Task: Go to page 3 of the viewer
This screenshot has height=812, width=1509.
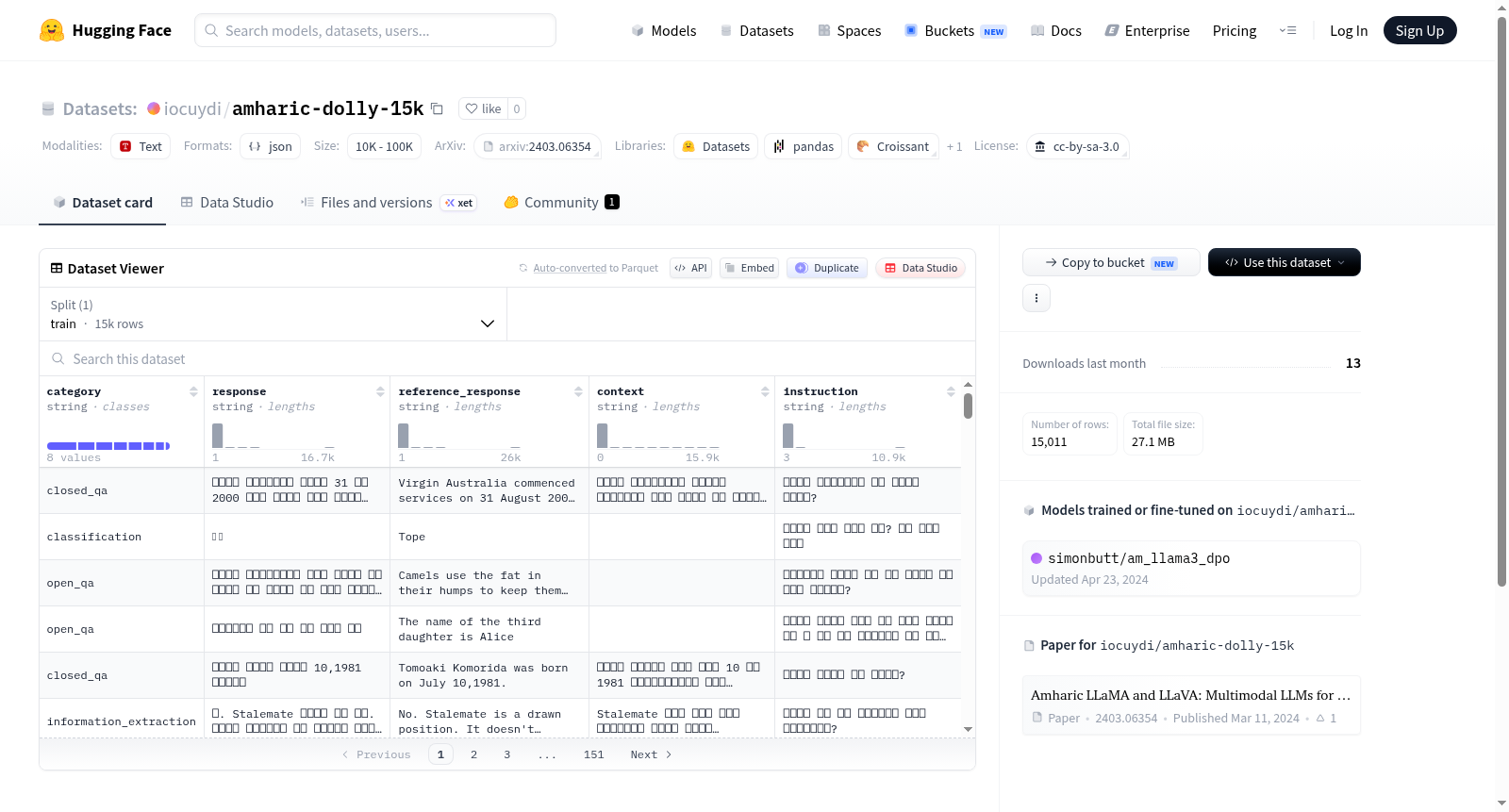Action: point(506,754)
